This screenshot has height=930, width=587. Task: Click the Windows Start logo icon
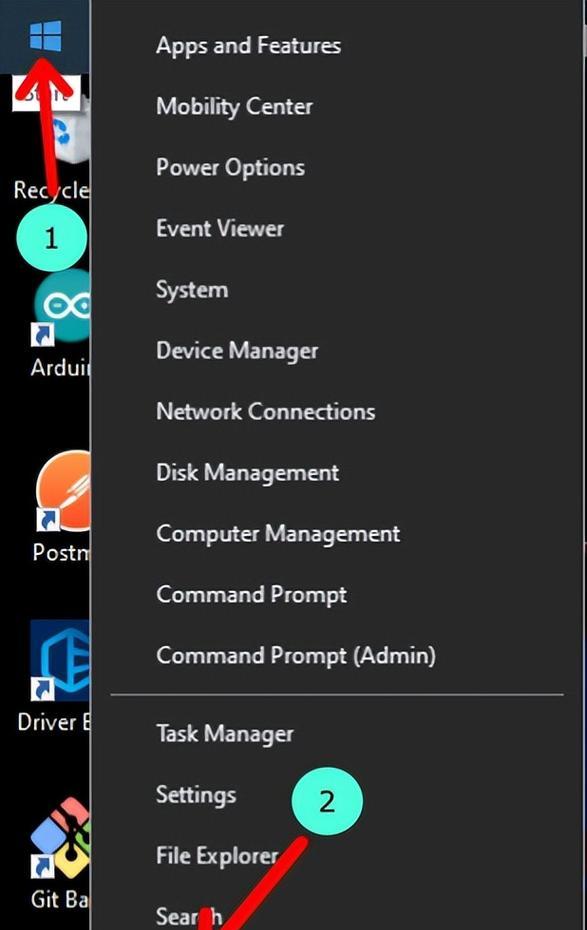[x=46, y=35]
